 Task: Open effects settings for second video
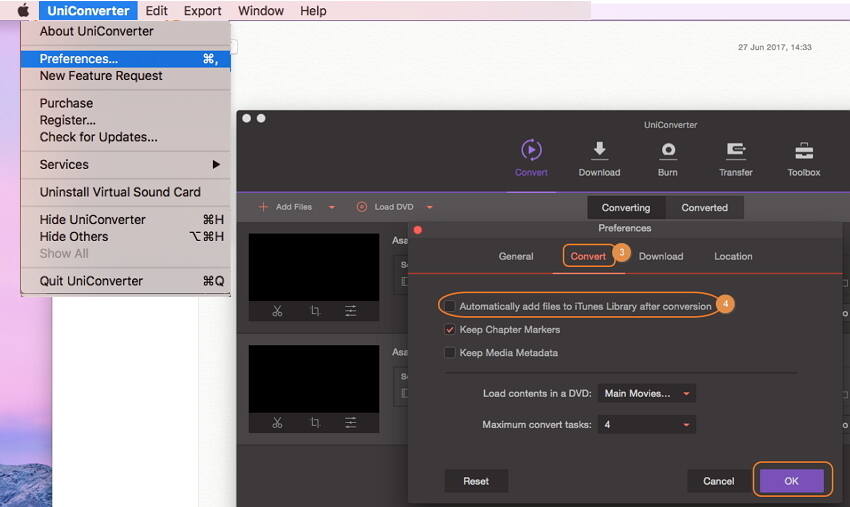(351, 422)
